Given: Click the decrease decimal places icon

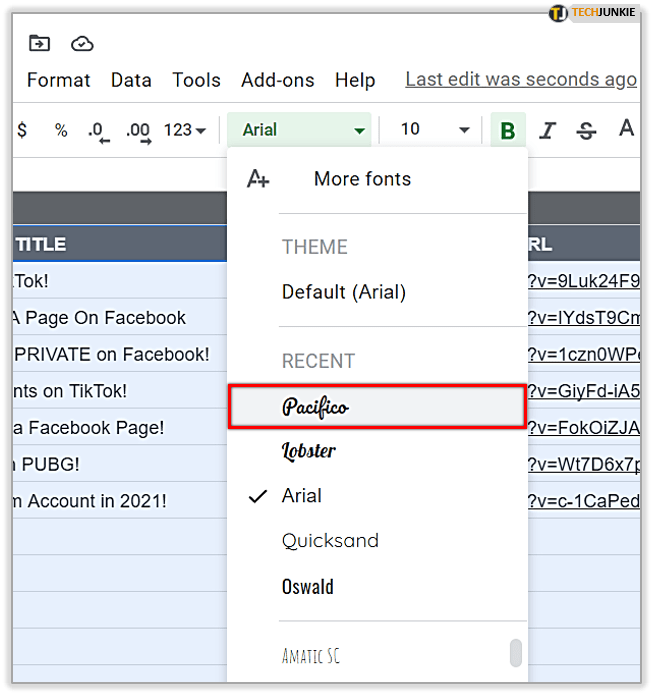Looking at the screenshot, I should coord(98,131).
